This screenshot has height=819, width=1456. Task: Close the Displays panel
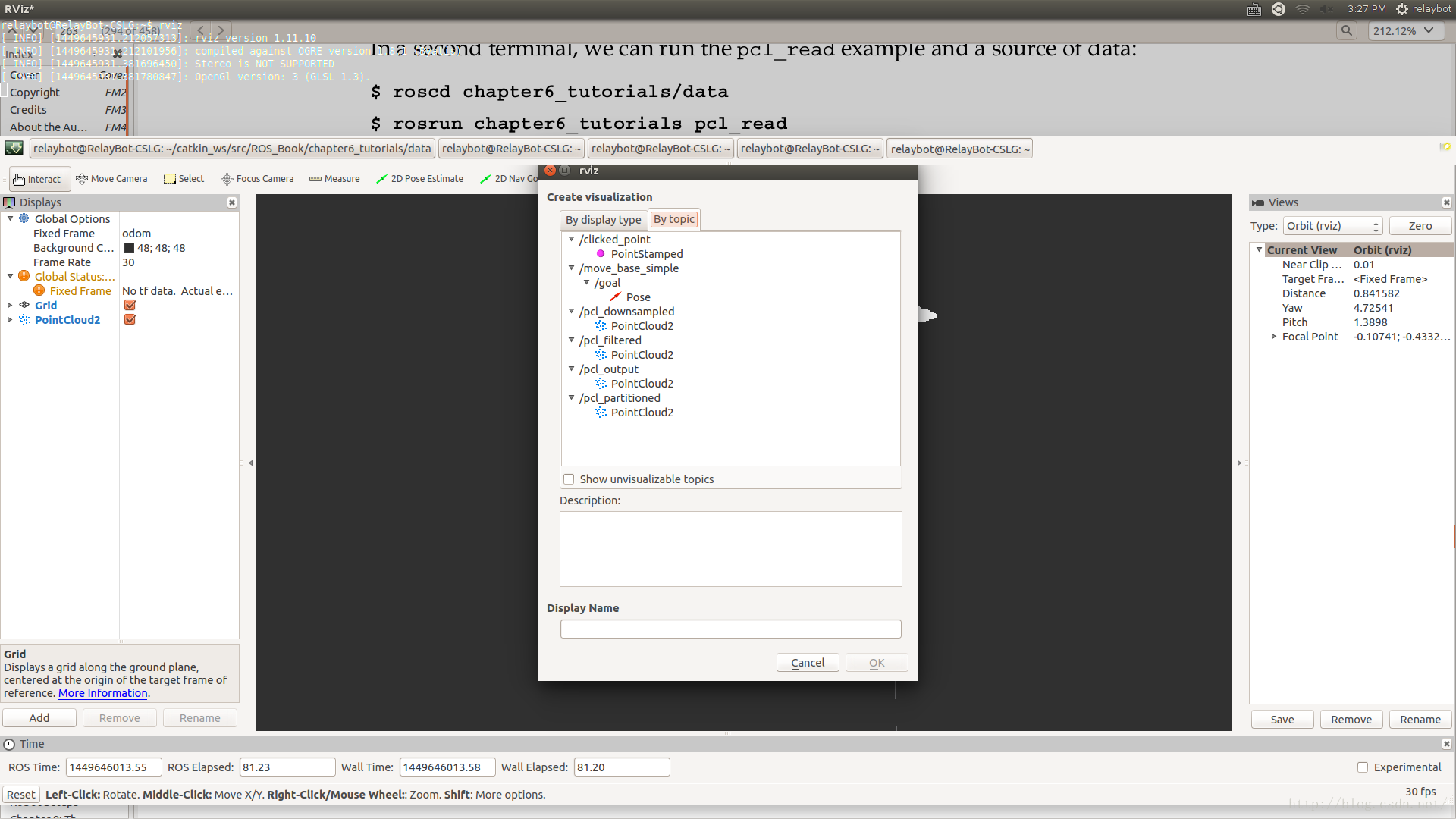pos(232,202)
